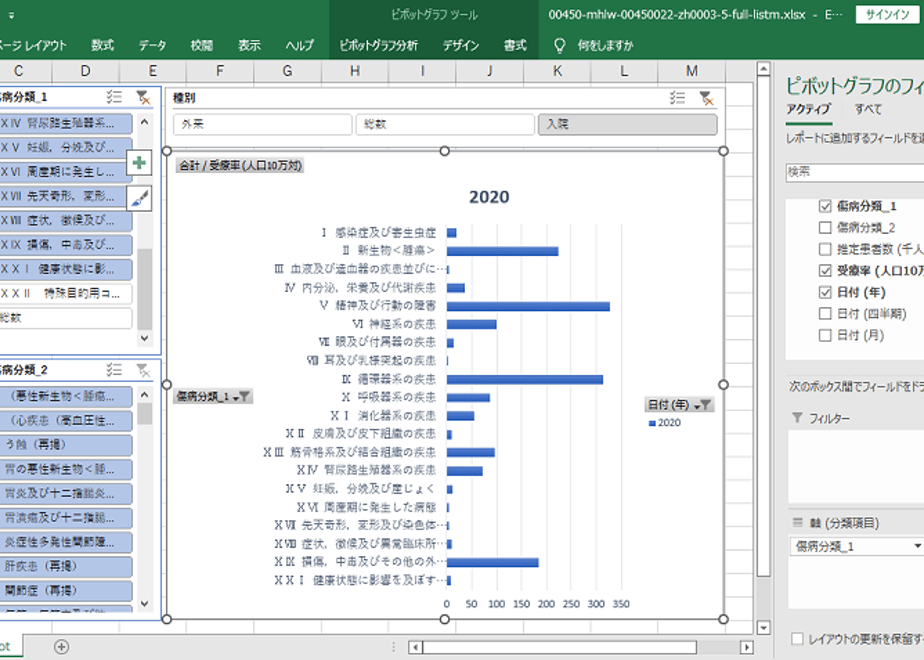The height and width of the screenshot is (660, 924).
Task: Click worksheet vertical scrollbar down arrow
Action: coord(763,628)
